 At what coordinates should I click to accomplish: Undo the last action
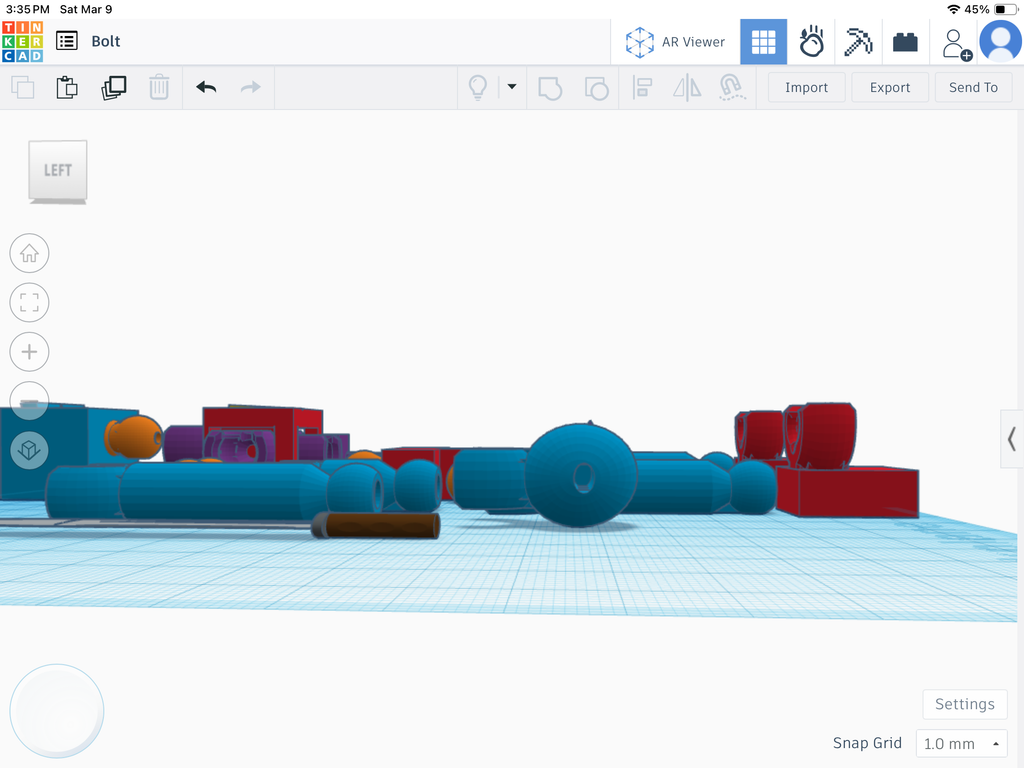tap(206, 88)
